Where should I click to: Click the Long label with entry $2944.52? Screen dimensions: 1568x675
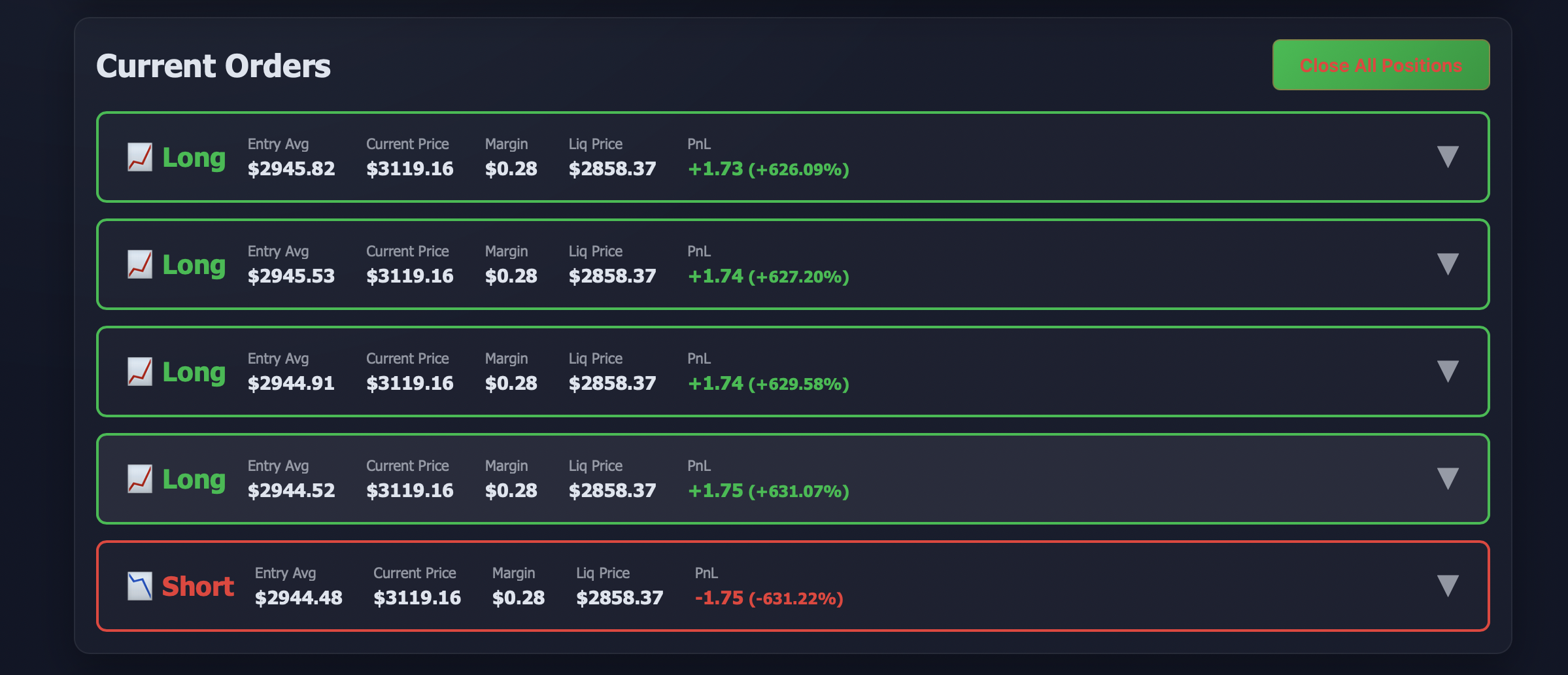[x=193, y=479]
